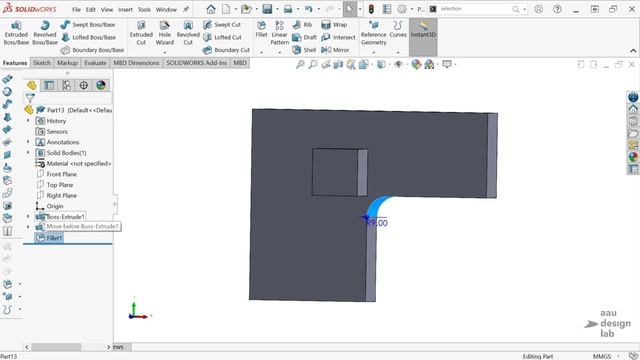Image resolution: width=640 pixels, height=360 pixels.
Task: Open the Window menu
Action: click(x=166, y=9)
